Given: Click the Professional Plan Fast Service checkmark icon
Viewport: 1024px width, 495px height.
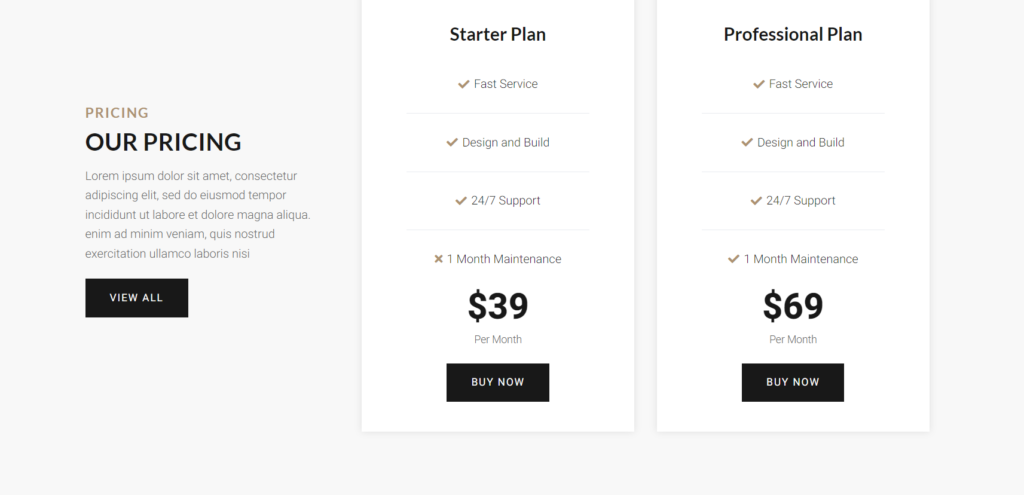Looking at the screenshot, I should 759,84.
